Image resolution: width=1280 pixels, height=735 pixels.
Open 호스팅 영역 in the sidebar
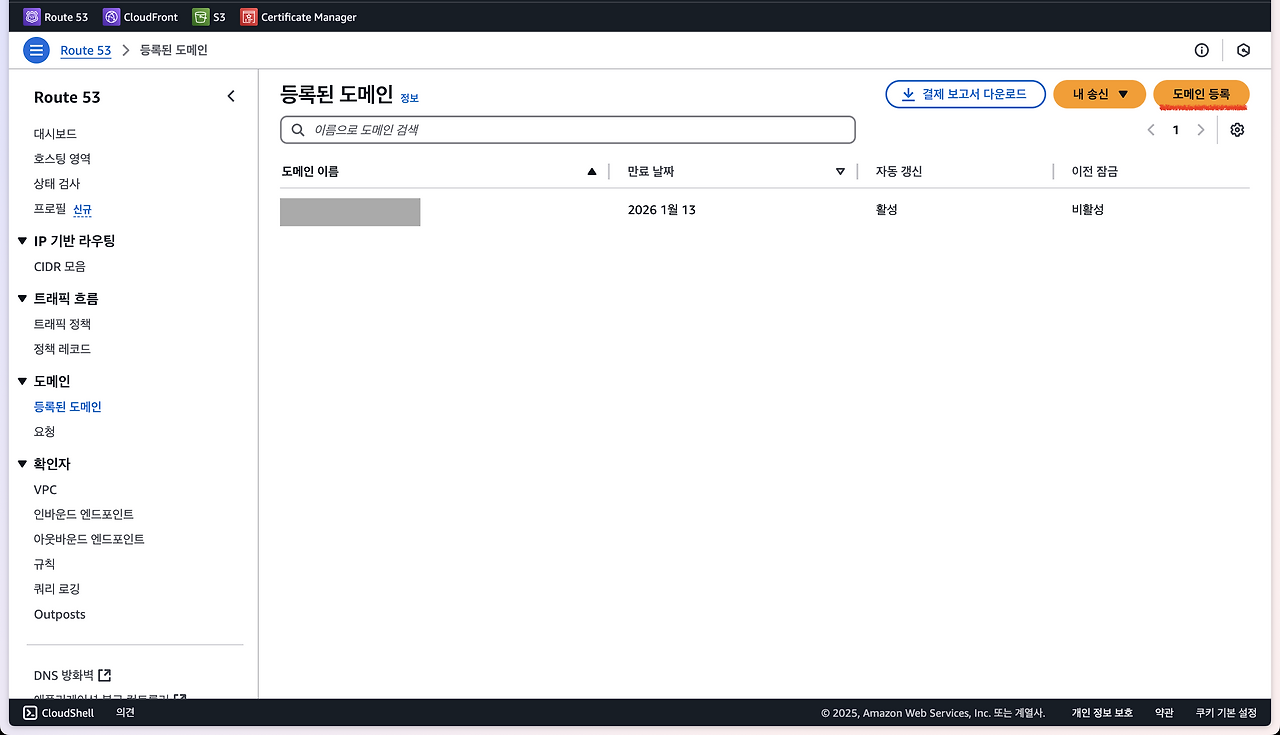(62, 159)
